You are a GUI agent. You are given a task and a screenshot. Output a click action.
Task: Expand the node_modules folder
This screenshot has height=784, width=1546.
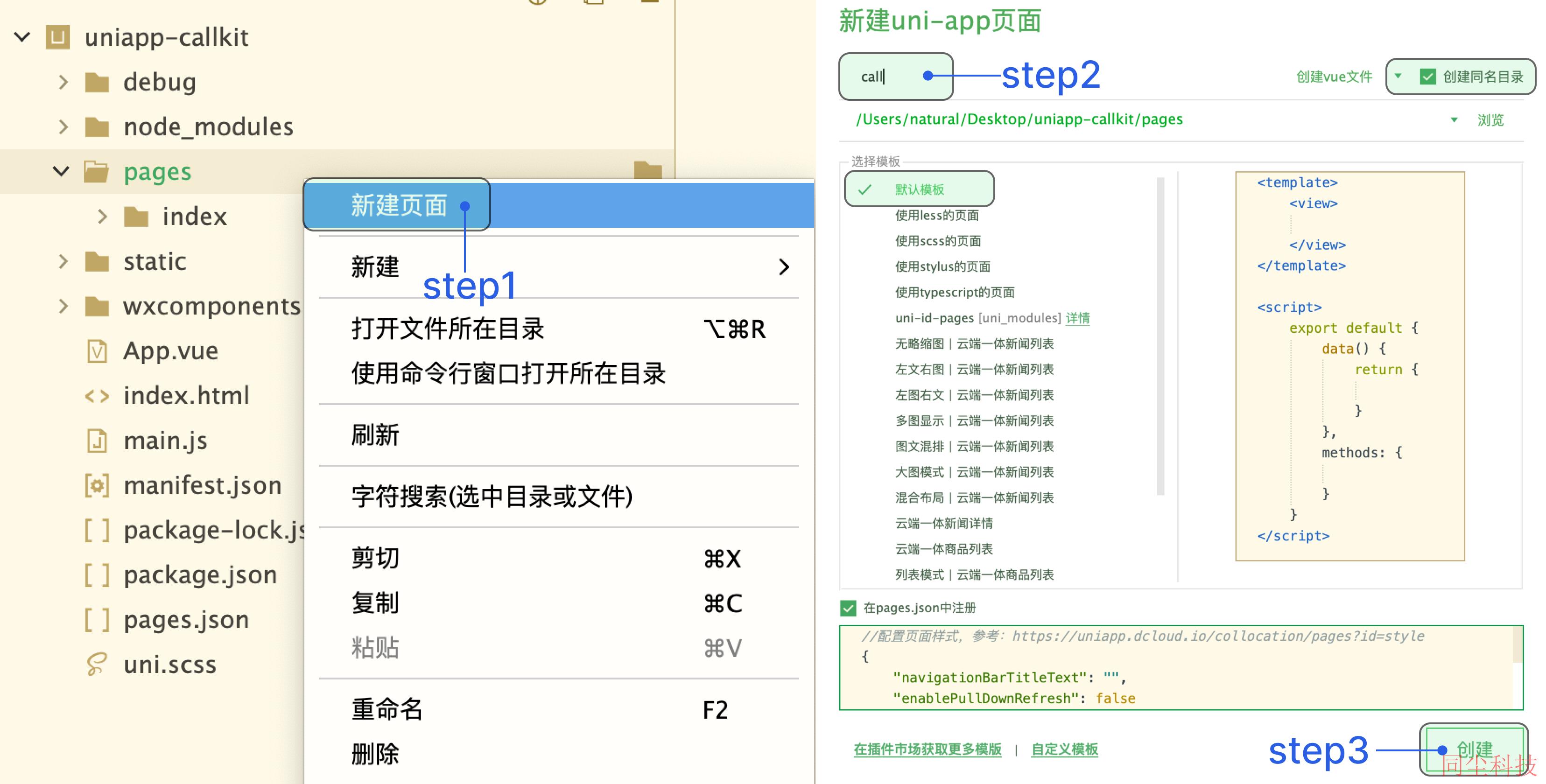(x=63, y=127)
